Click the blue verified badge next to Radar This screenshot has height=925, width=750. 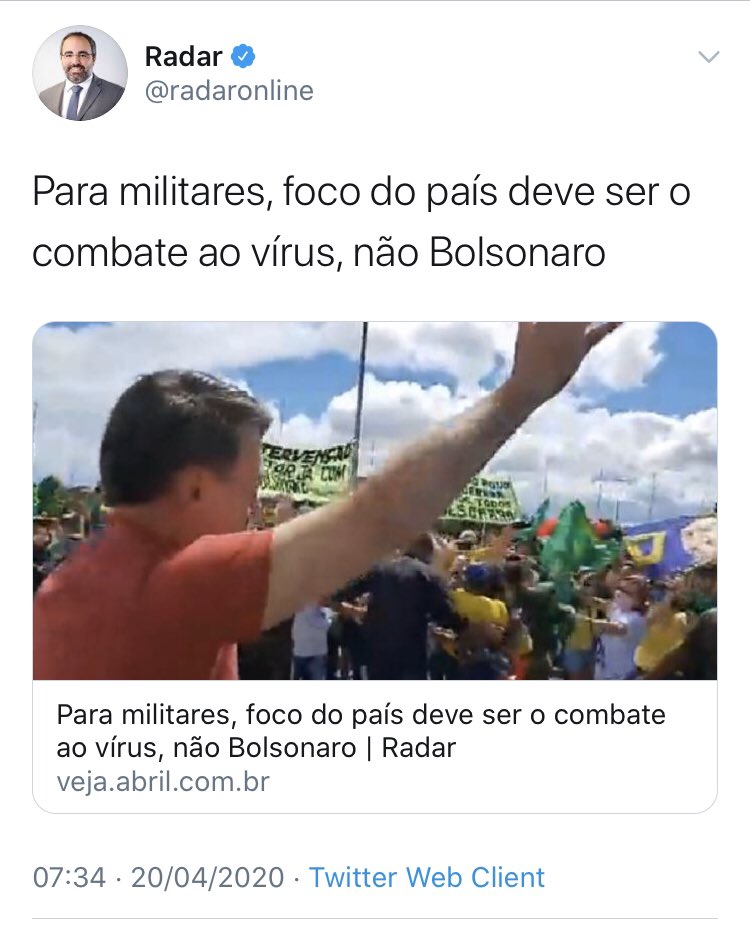(x=243, y=57)
